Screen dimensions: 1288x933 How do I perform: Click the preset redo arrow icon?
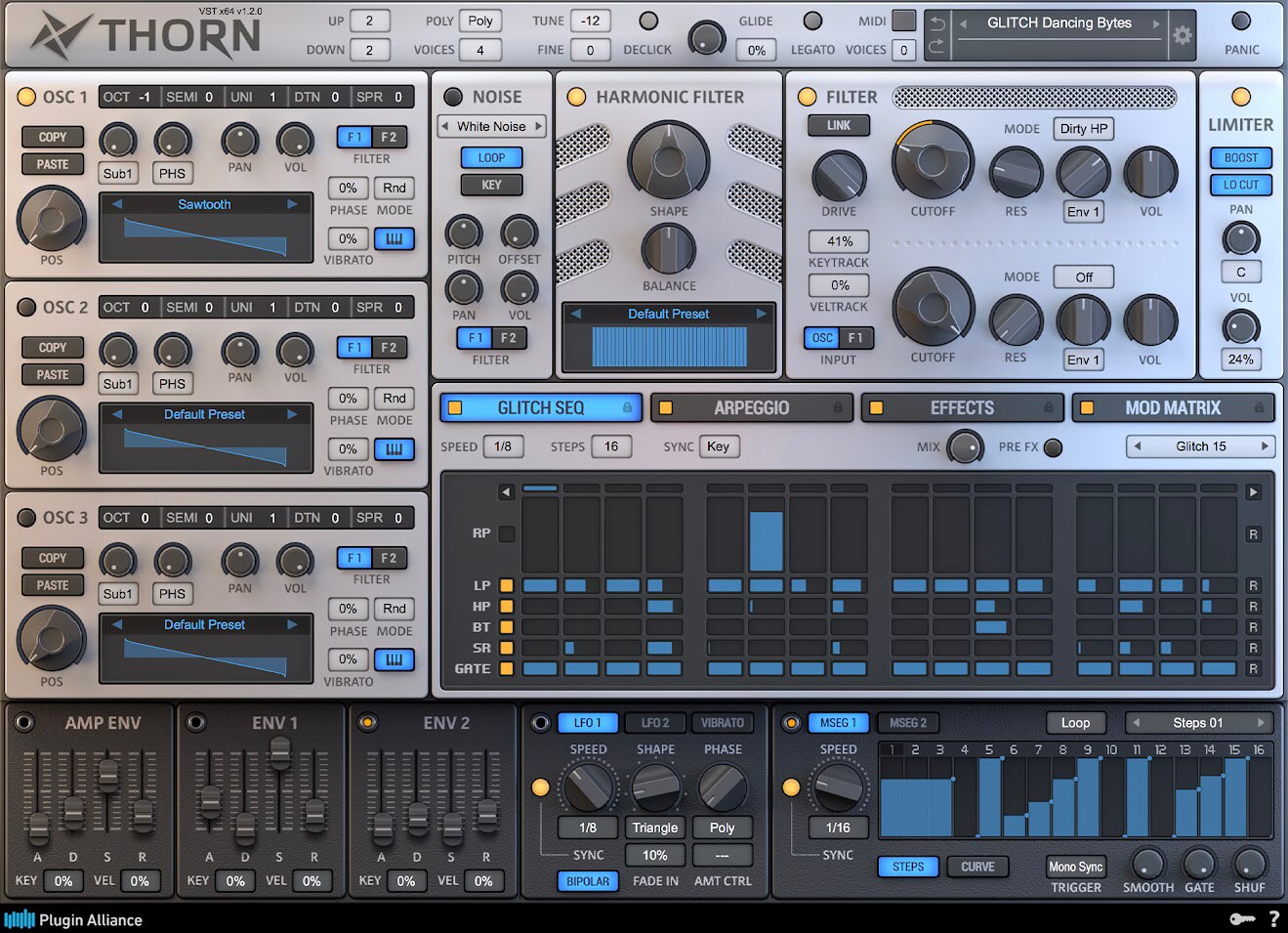936,46
